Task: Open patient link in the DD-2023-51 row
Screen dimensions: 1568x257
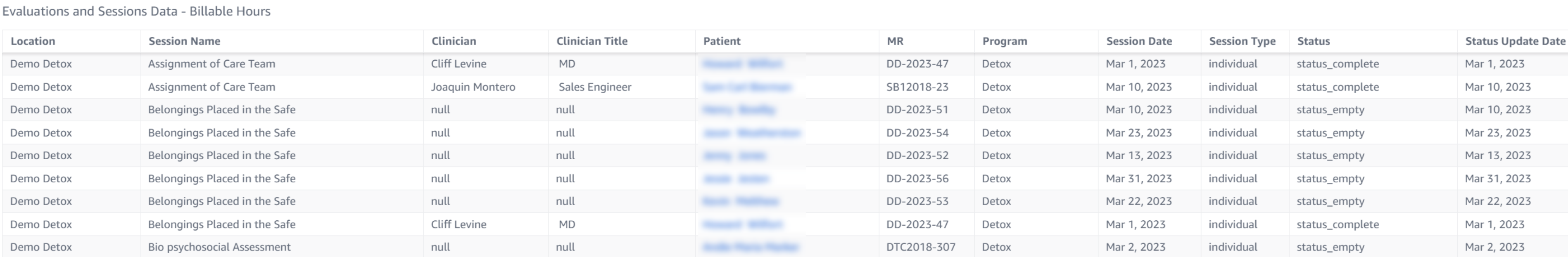Action: tap(739, 110)
